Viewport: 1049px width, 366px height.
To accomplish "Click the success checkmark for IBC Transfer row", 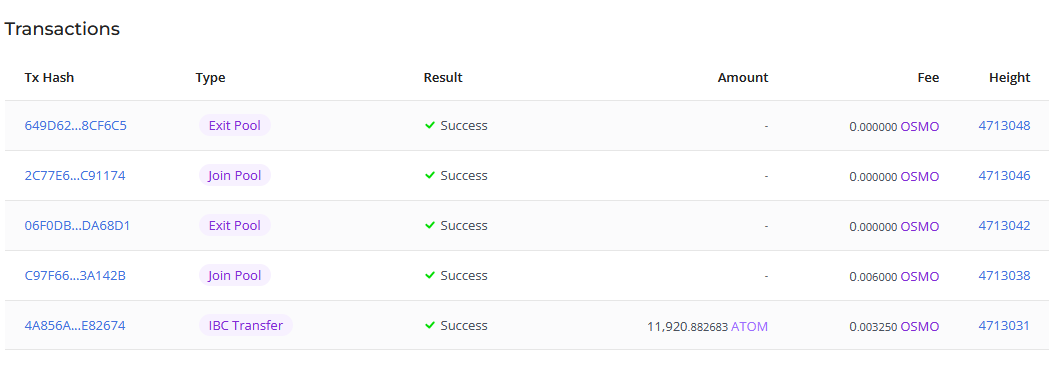I will (430, 325).
